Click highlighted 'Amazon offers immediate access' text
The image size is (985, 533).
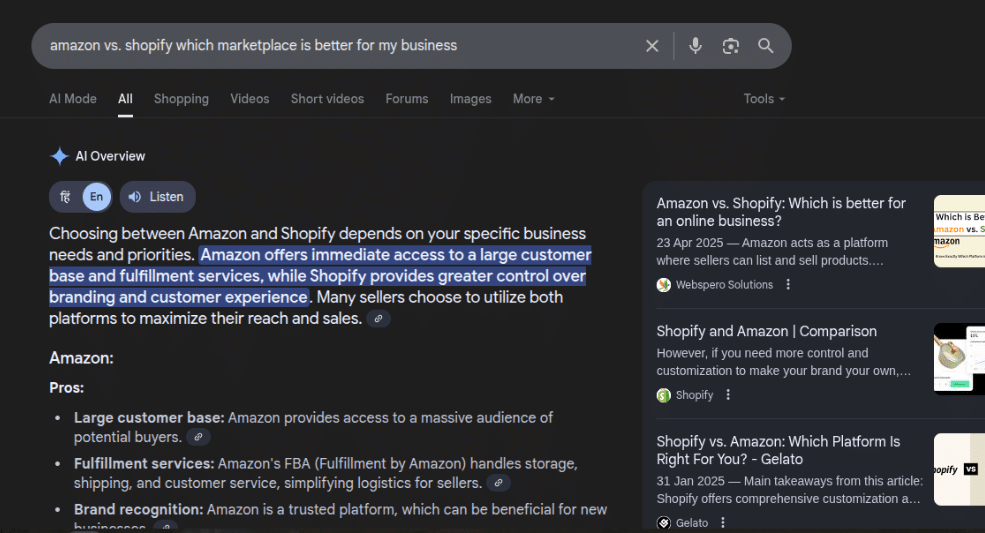click(x=320, y=276)
